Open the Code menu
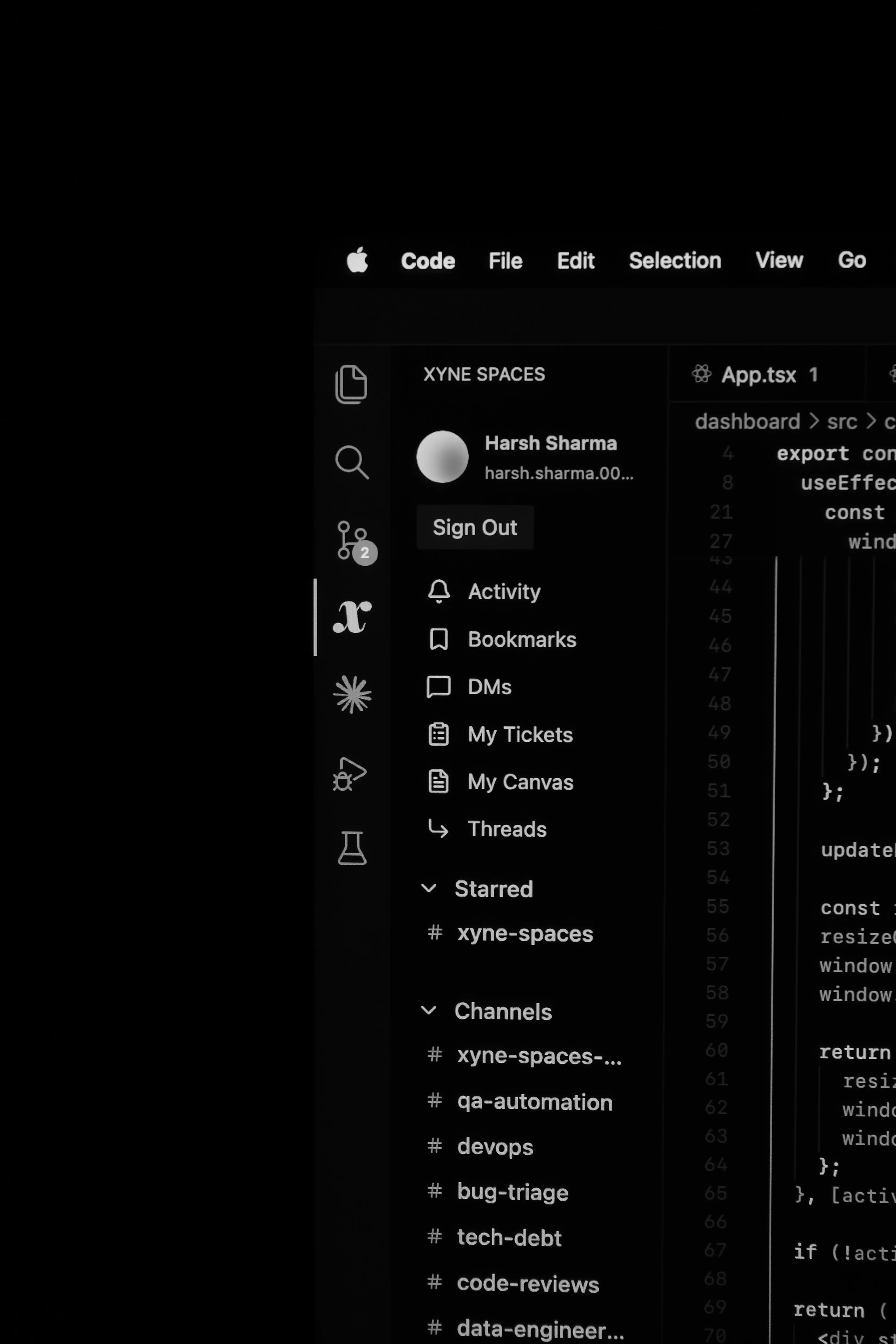Screen dimensions: 896x1344 (x=428, y=261)
